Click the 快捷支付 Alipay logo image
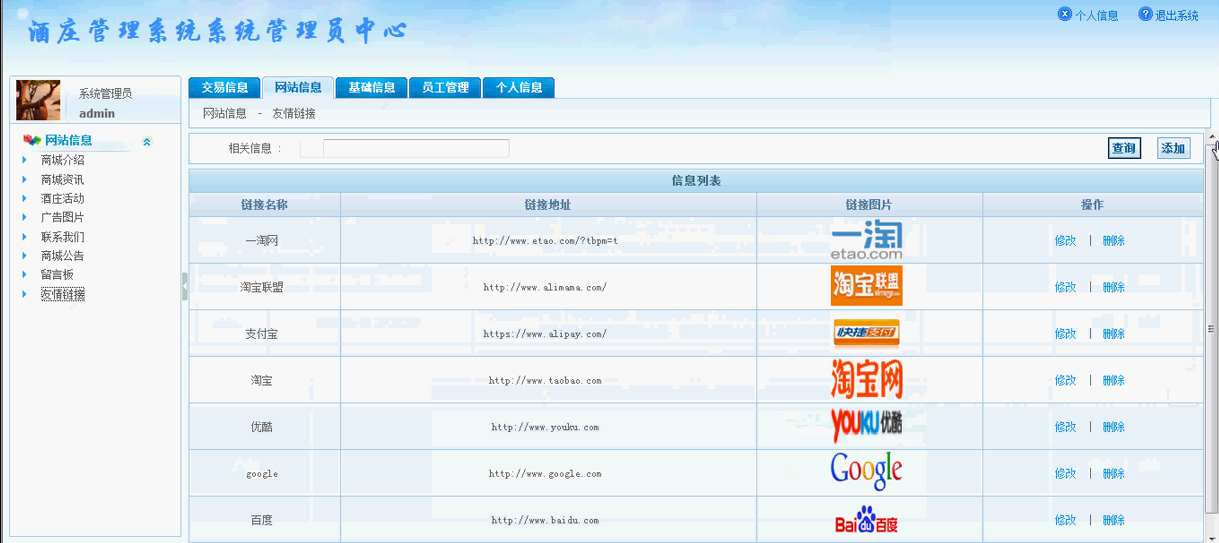Viewport: 1219px width, 543px height. (x=866, y=332)
